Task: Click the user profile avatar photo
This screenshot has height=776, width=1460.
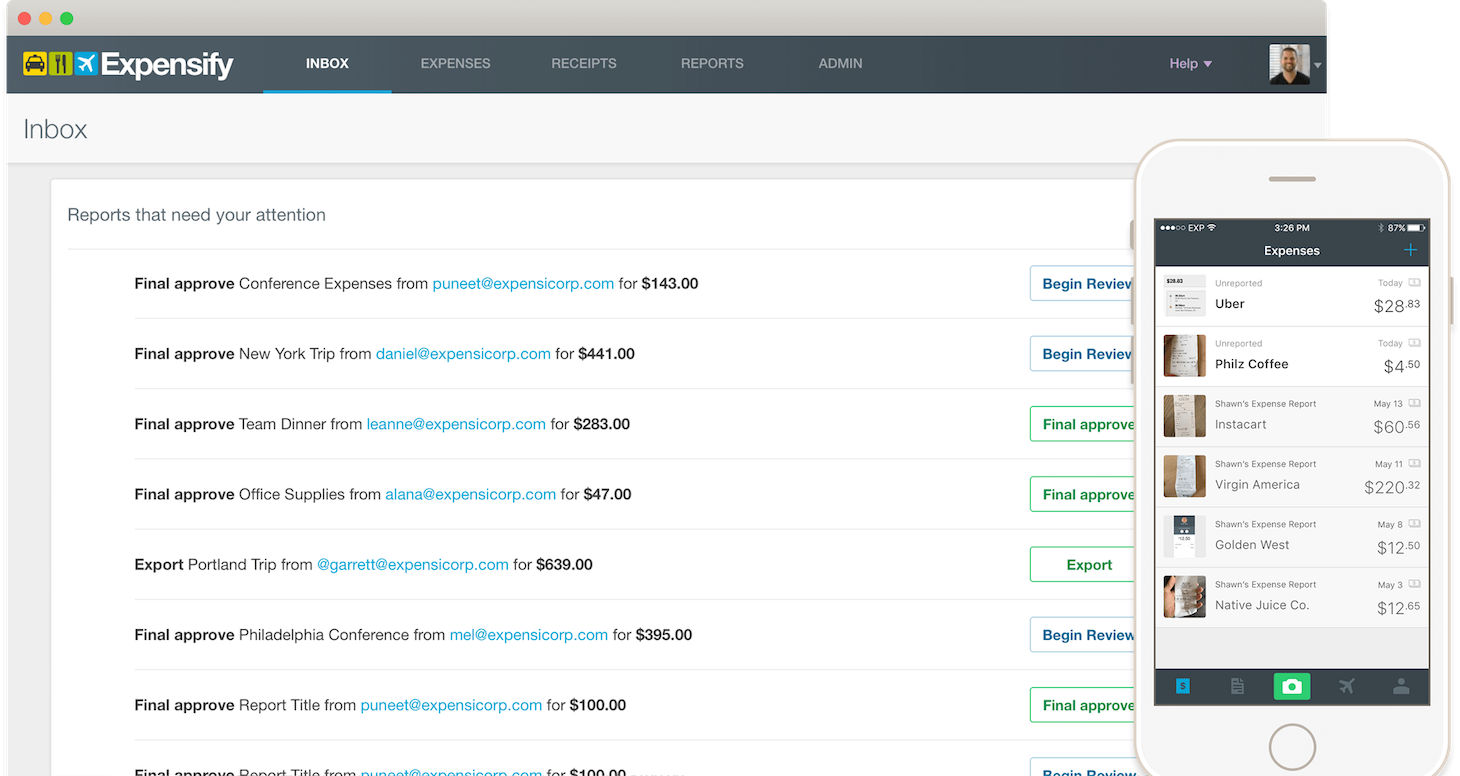Action: point(1289,64)
